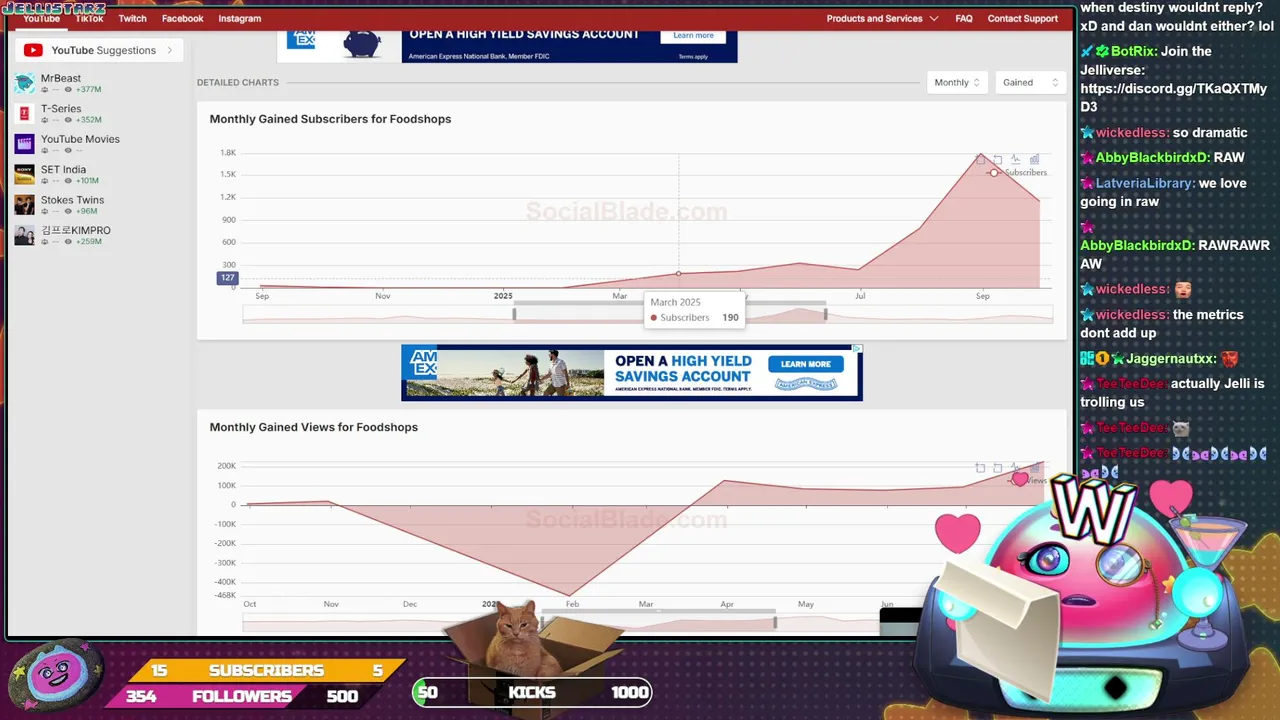Toggle Views legend in views chart
Screen dimensions: 1280x720
tap(1027, 481)
